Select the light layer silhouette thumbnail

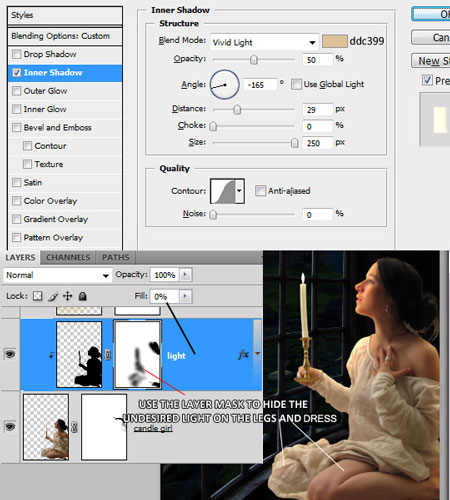pos(79,354)
